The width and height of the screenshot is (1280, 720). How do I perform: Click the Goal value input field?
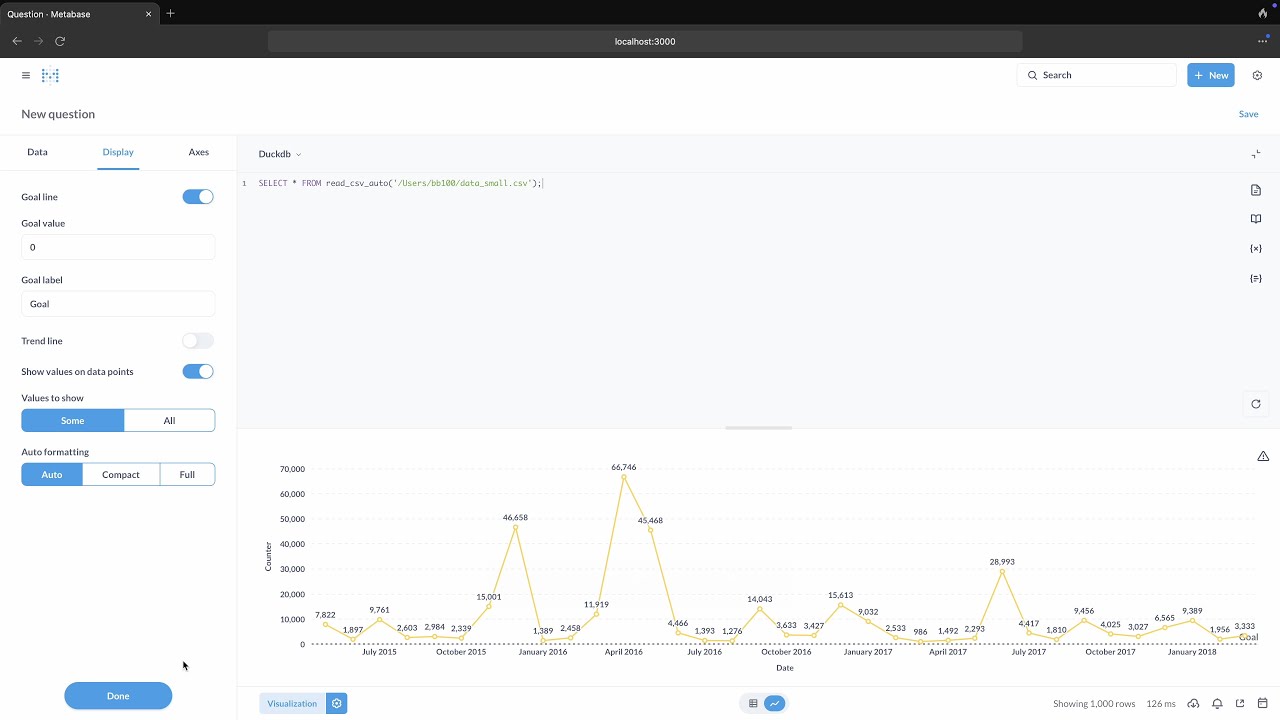pos(118,247)
